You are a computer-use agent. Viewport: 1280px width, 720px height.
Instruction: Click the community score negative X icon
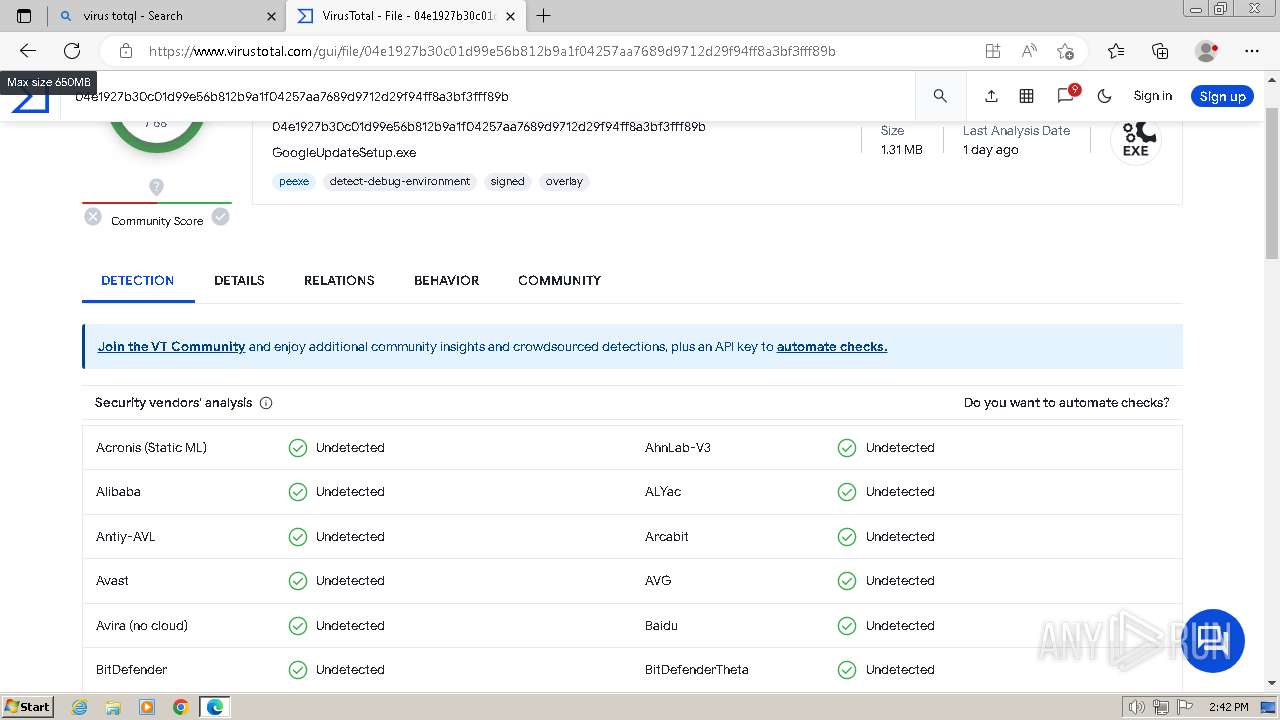pos(93,216)
